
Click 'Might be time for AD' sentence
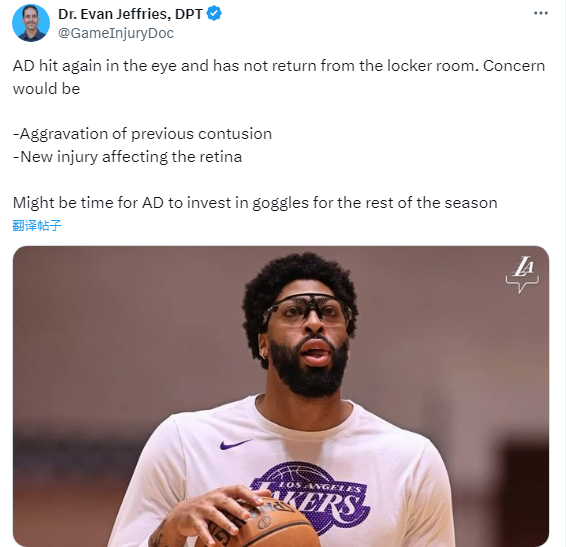[255, 203]
